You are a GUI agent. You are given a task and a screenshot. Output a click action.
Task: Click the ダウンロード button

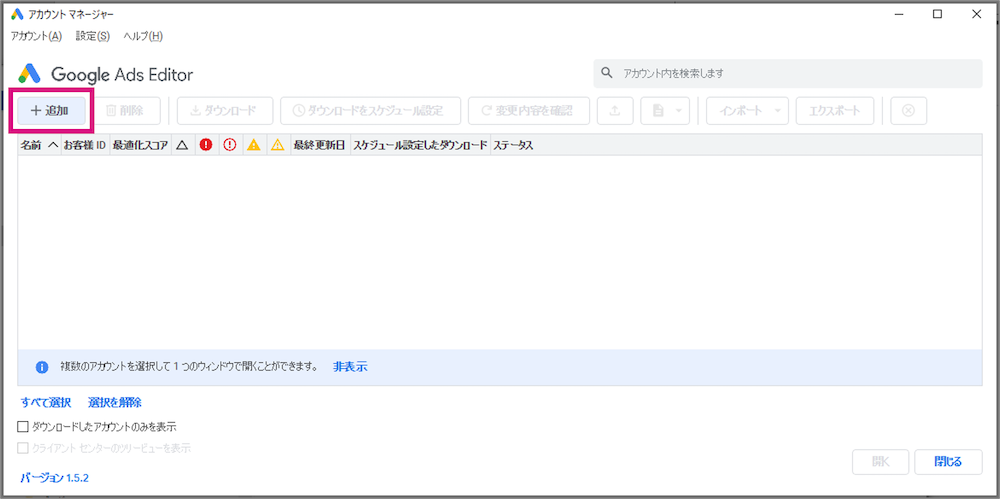point(224,110)
